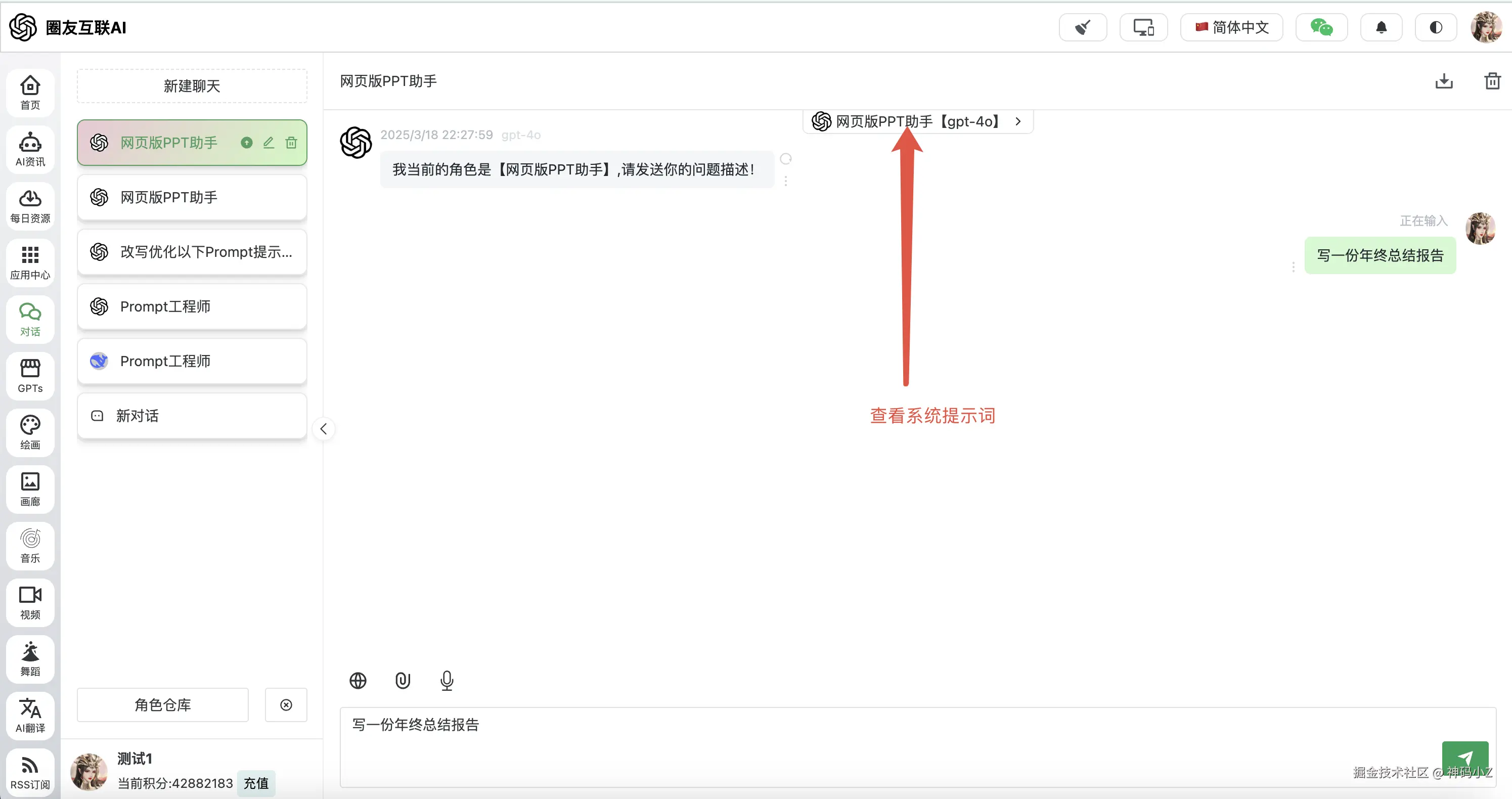Toggle pin on active 网页版PPT助手 chat
The height and width of the screenshot is (799, 1512).
click(247, 143)
